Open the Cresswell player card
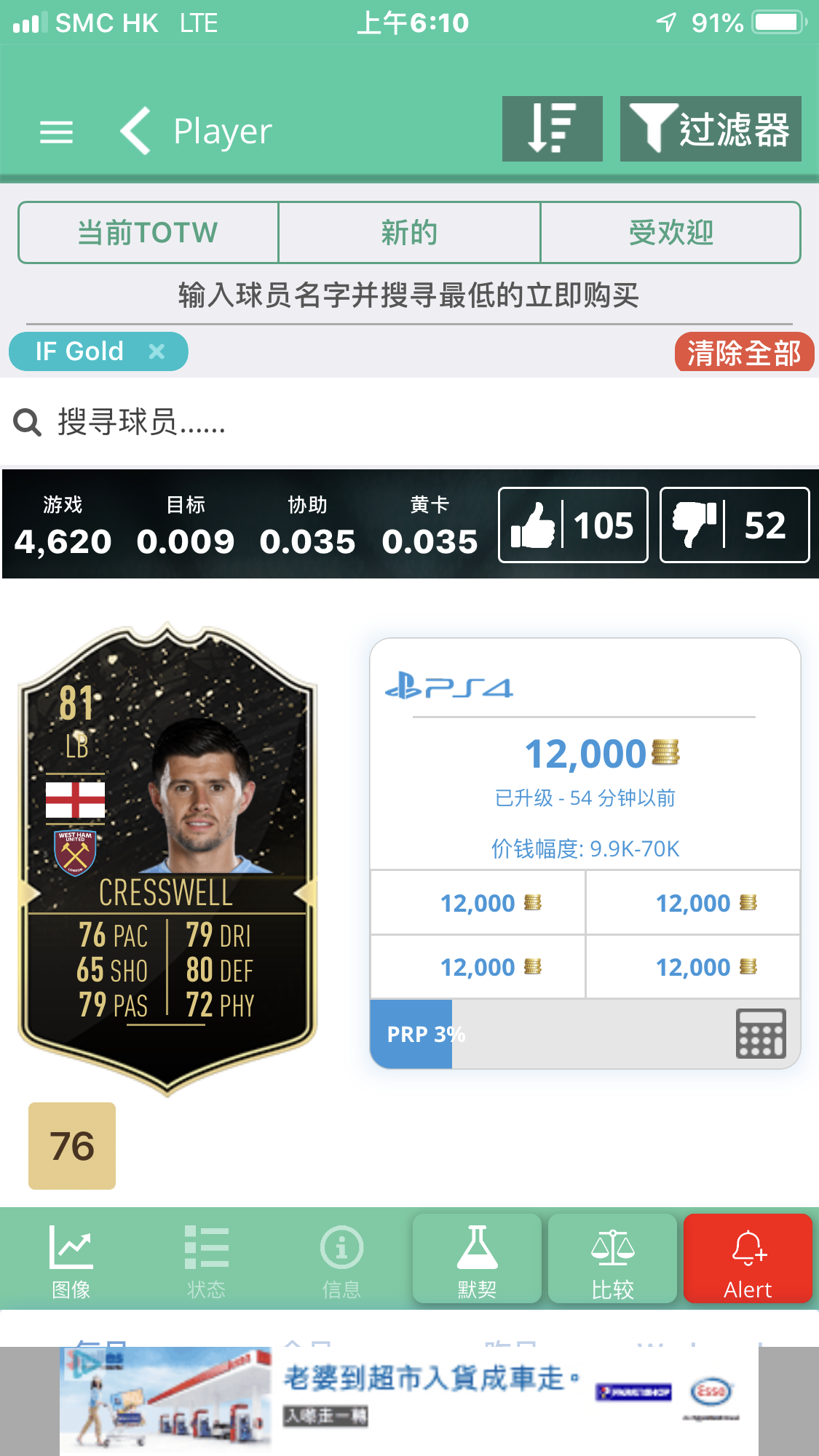 (x=167, y=859)
